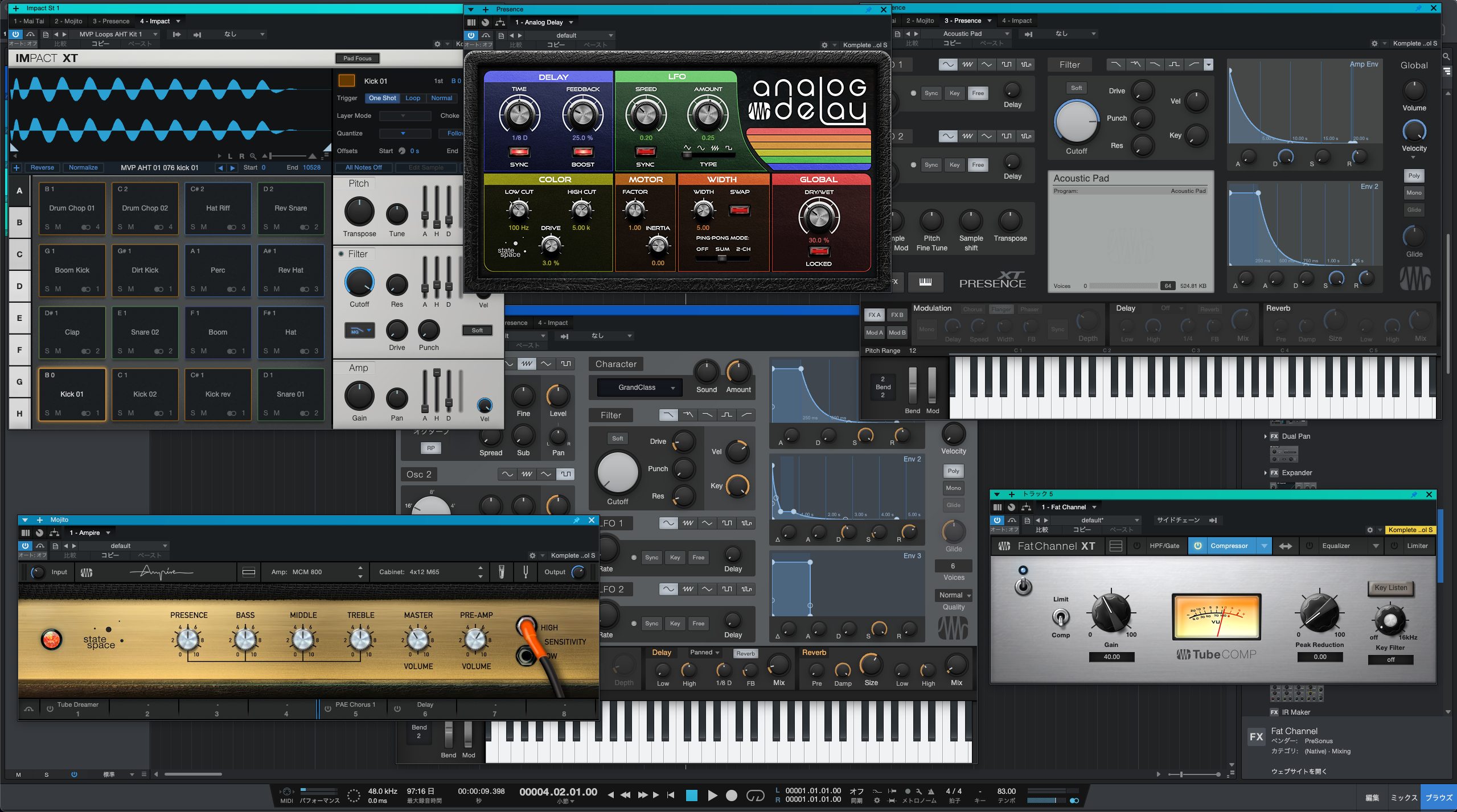
Task: Select Loop trigger mode
Action: [413, 98]
